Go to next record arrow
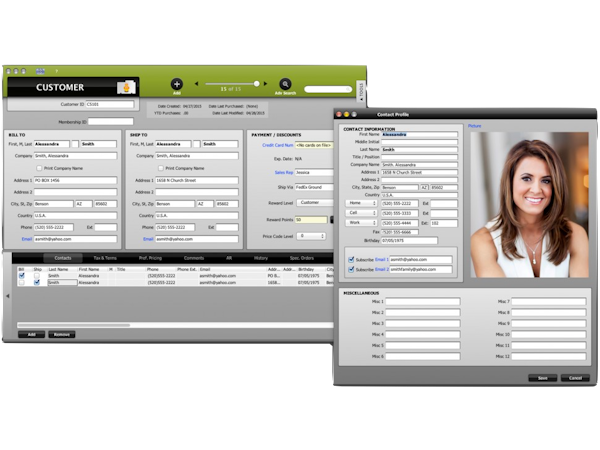 pos(265,84)
